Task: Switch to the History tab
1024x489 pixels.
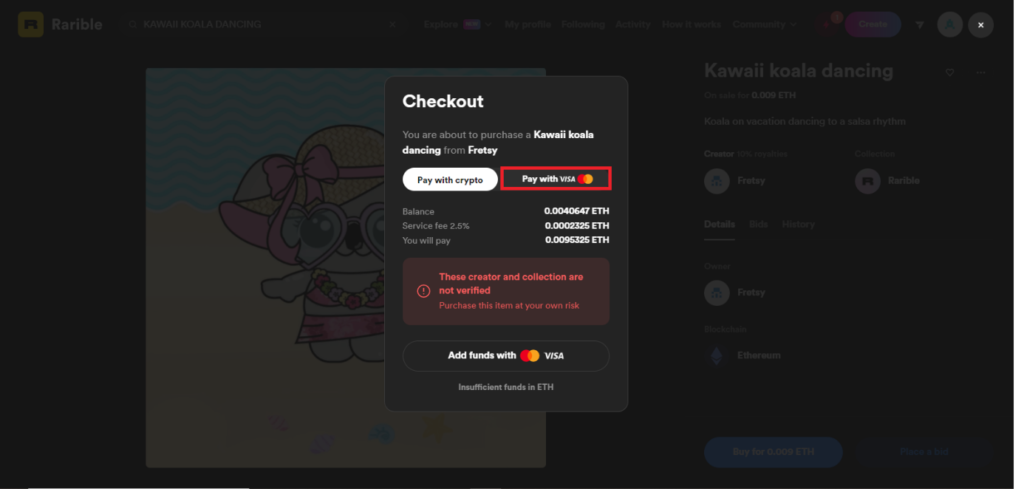Action: tap(798, 224)
